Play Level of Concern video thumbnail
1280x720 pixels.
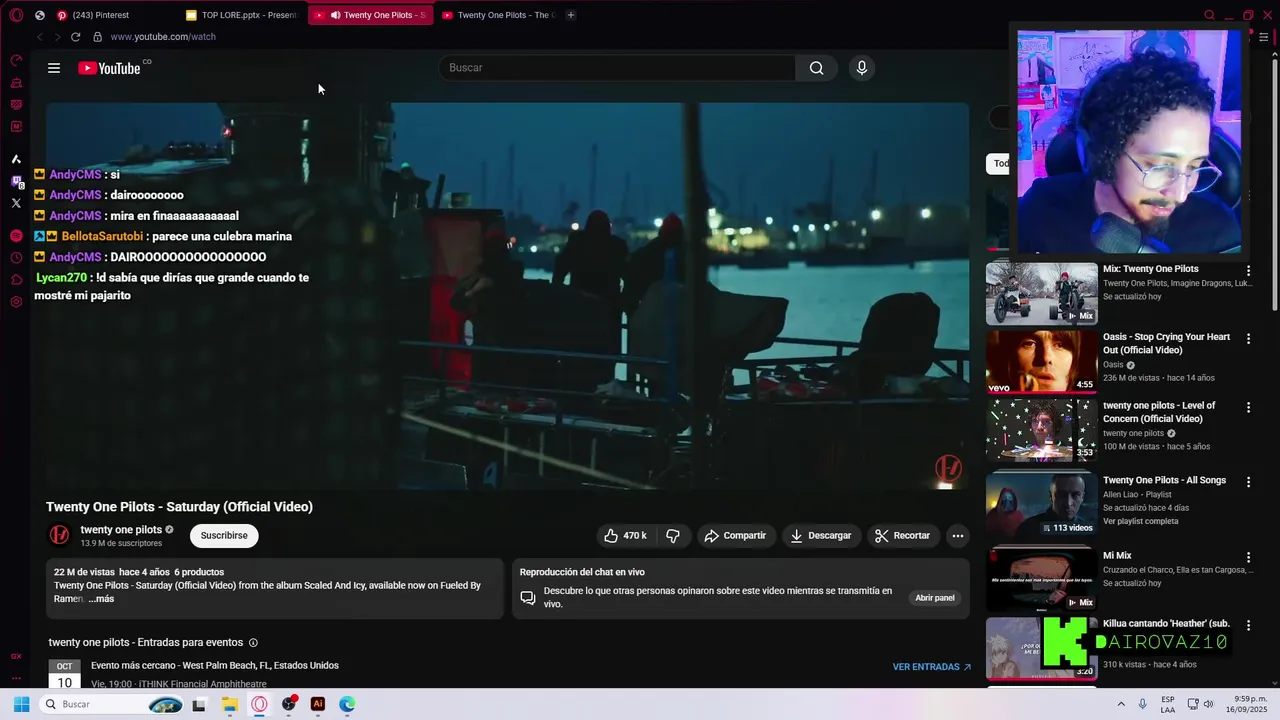pos(1041,430)
